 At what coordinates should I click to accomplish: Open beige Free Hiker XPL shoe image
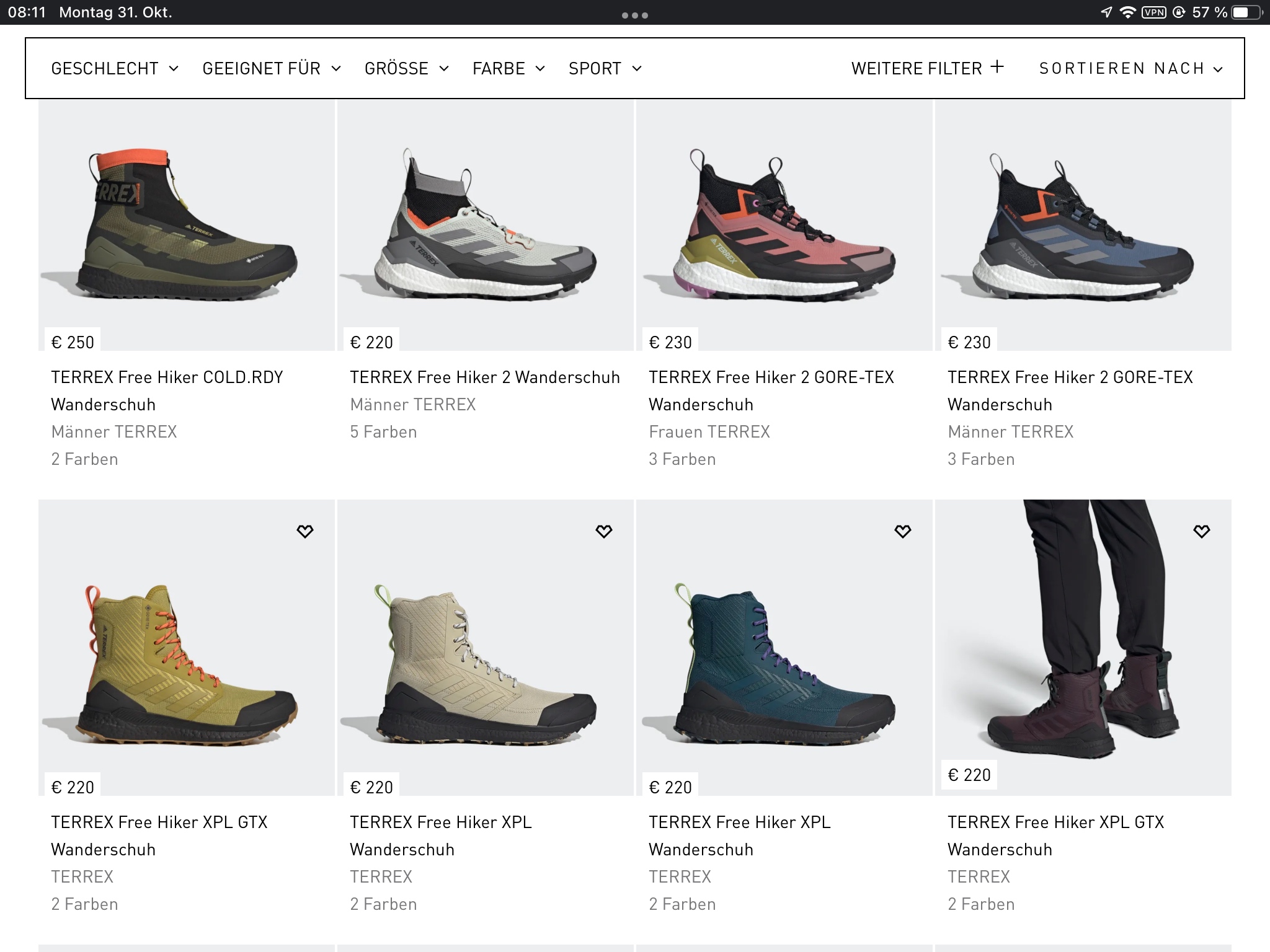click(486, 647)
